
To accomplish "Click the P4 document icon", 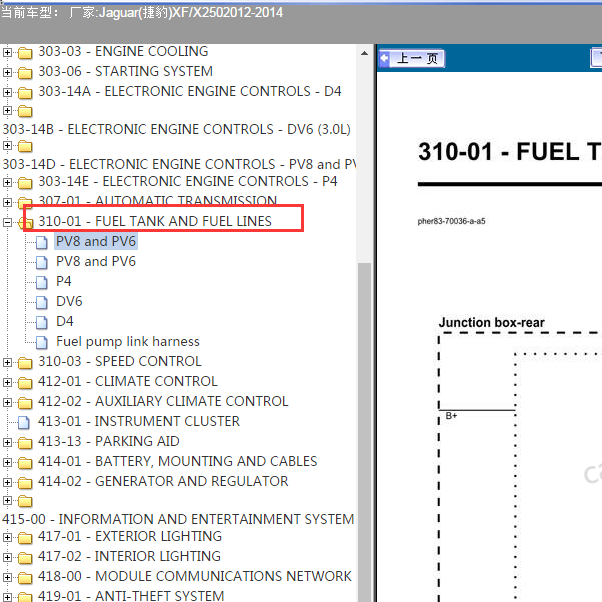I will pos(41,282).
